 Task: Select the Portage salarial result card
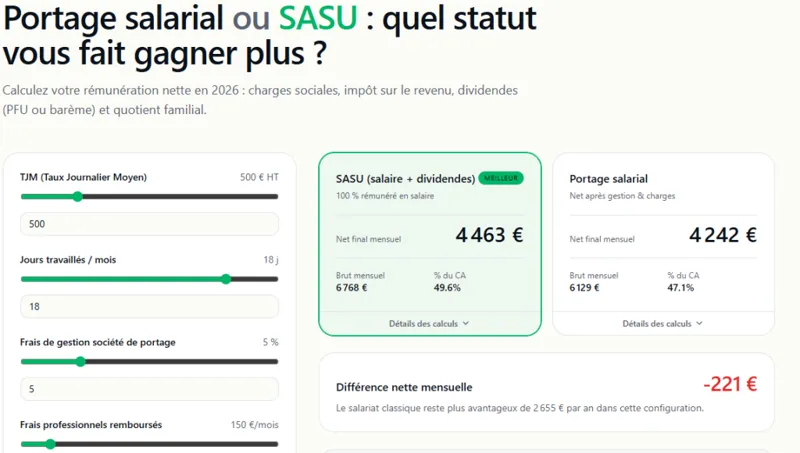tap(663, 244)
